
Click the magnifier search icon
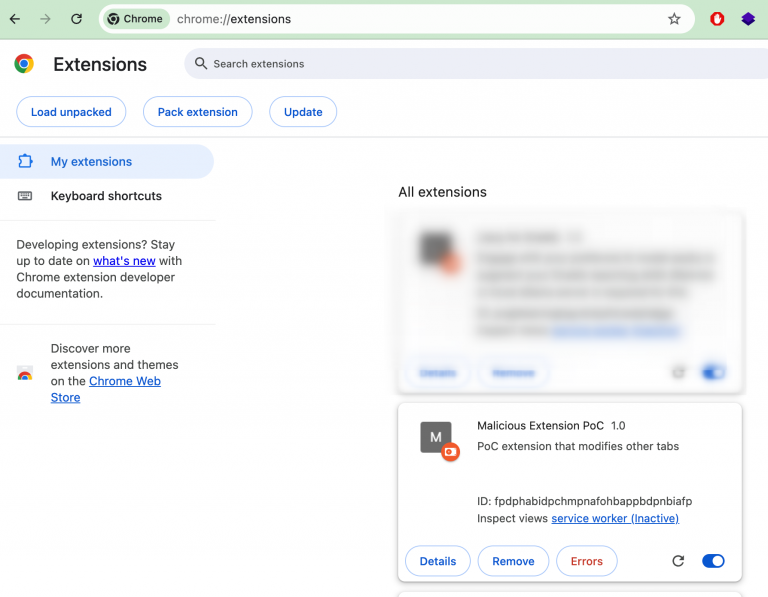coord(201,63)
